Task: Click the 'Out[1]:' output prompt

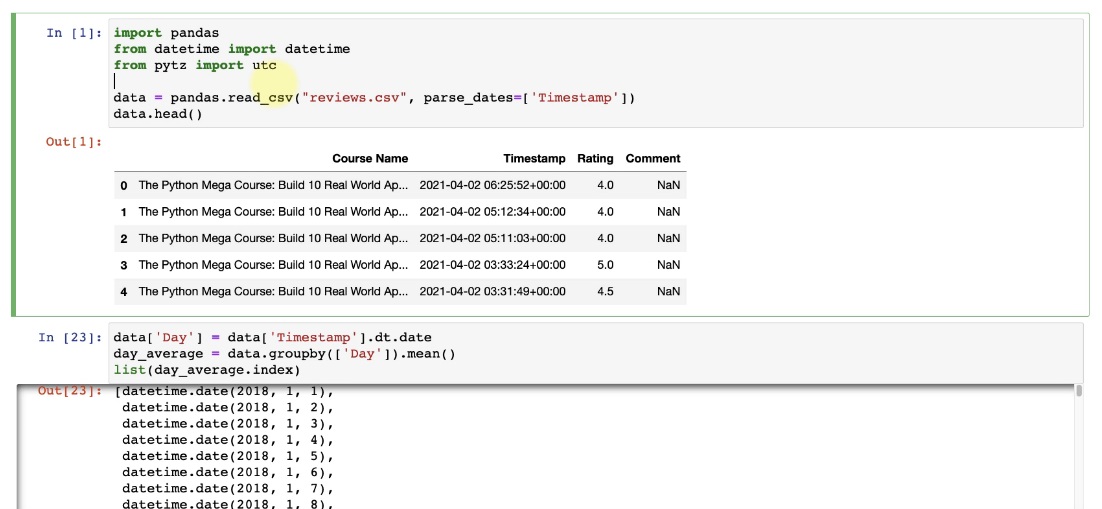Action: click(74, 142)
